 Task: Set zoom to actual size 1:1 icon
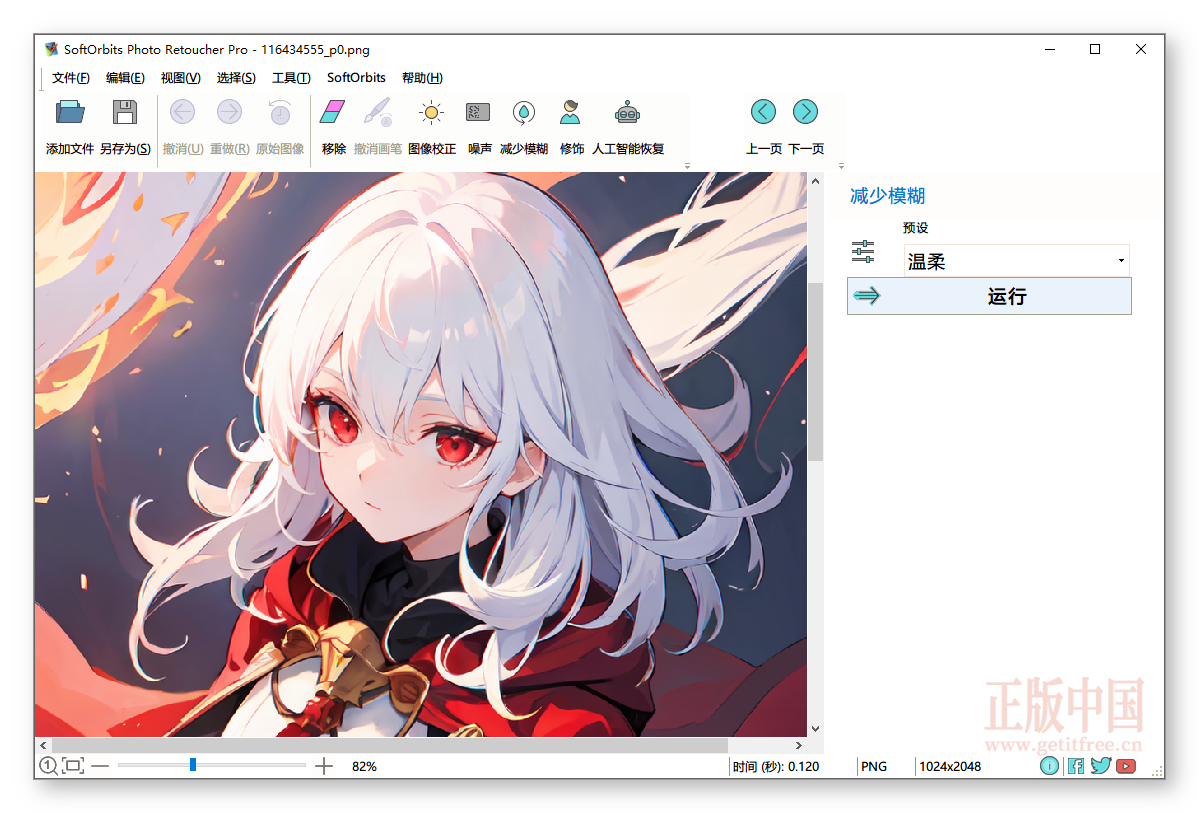coord(48,766)
